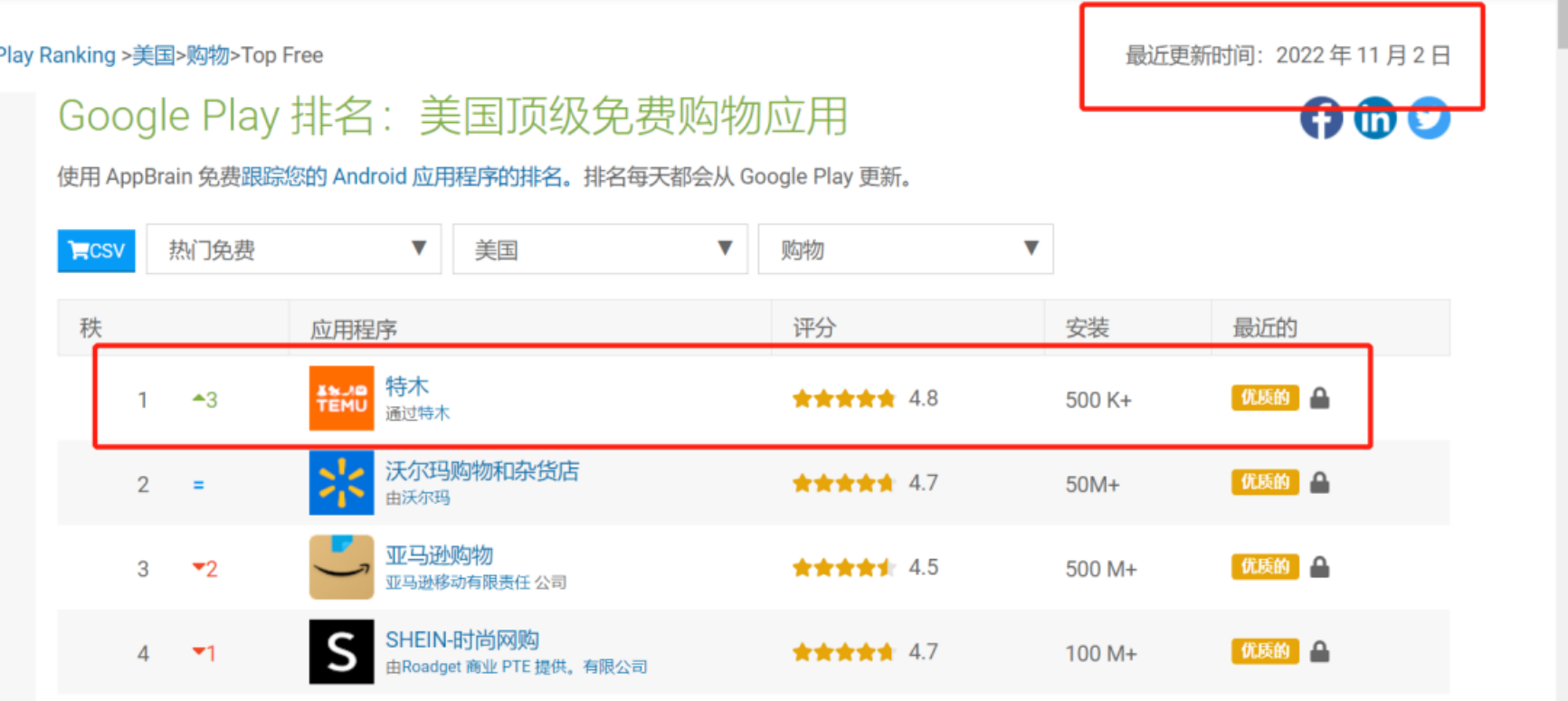Open the Temu app icon
Screen dimensions: 1568x701
(341, 398)
